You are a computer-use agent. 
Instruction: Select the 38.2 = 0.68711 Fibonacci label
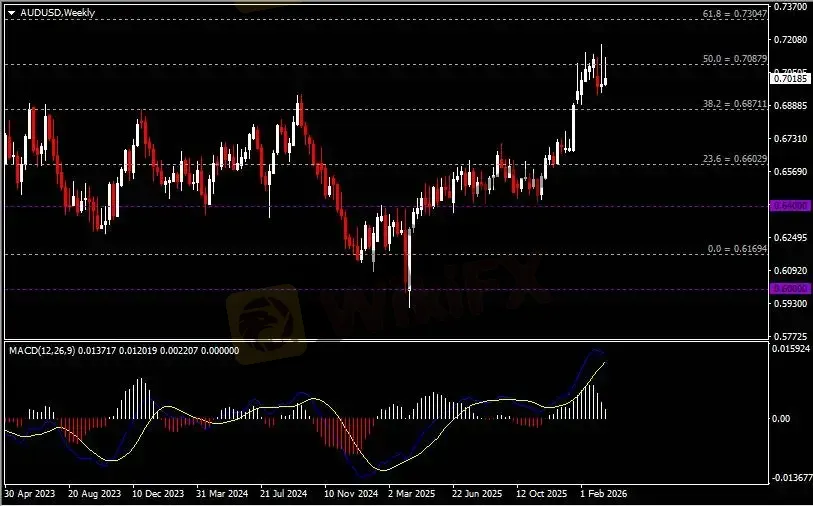pos(735,104)
